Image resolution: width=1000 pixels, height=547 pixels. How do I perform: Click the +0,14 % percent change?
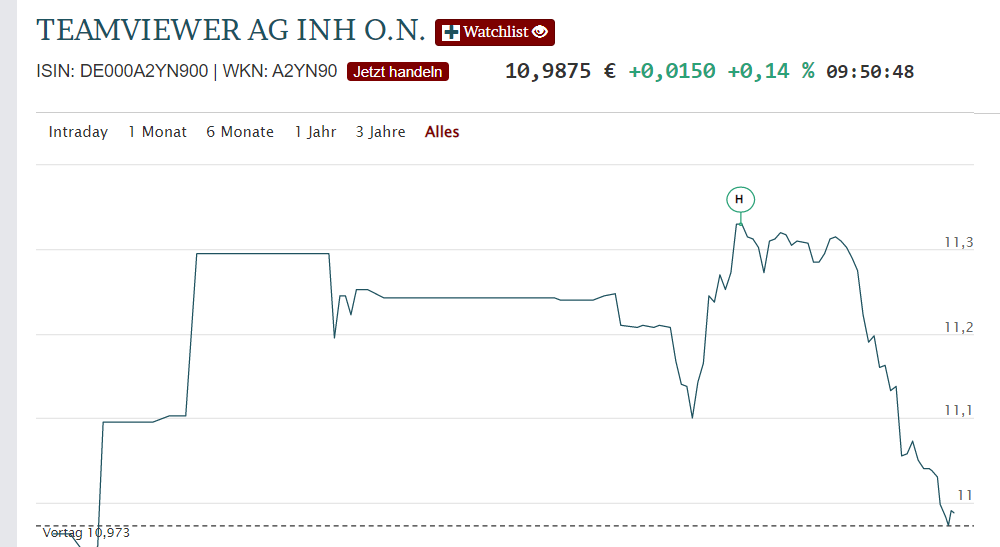[770, 71]
